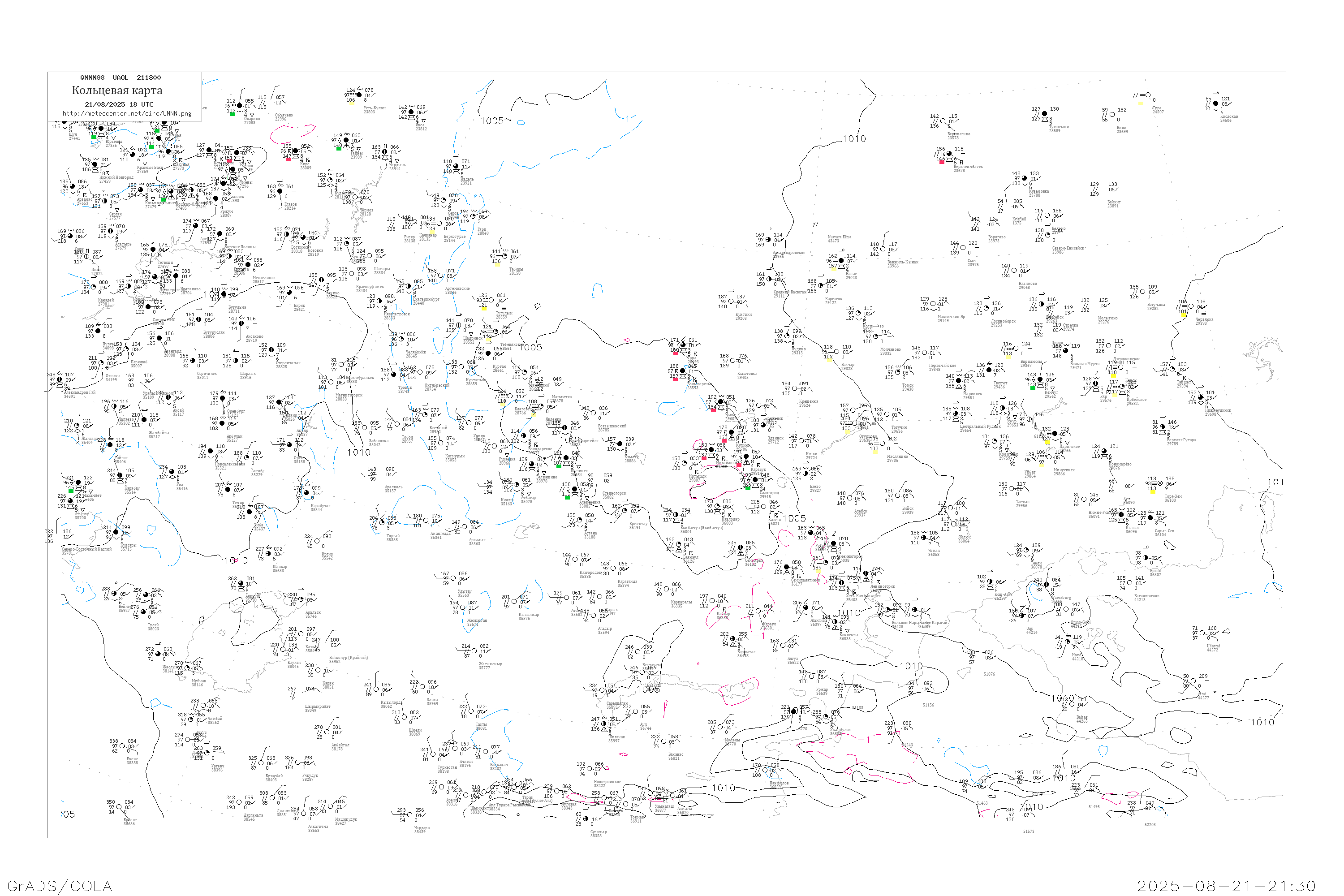Click the open station circle at Кыштовка
The height and width of the screenshot is (896, 1344).
click(733, 361)
